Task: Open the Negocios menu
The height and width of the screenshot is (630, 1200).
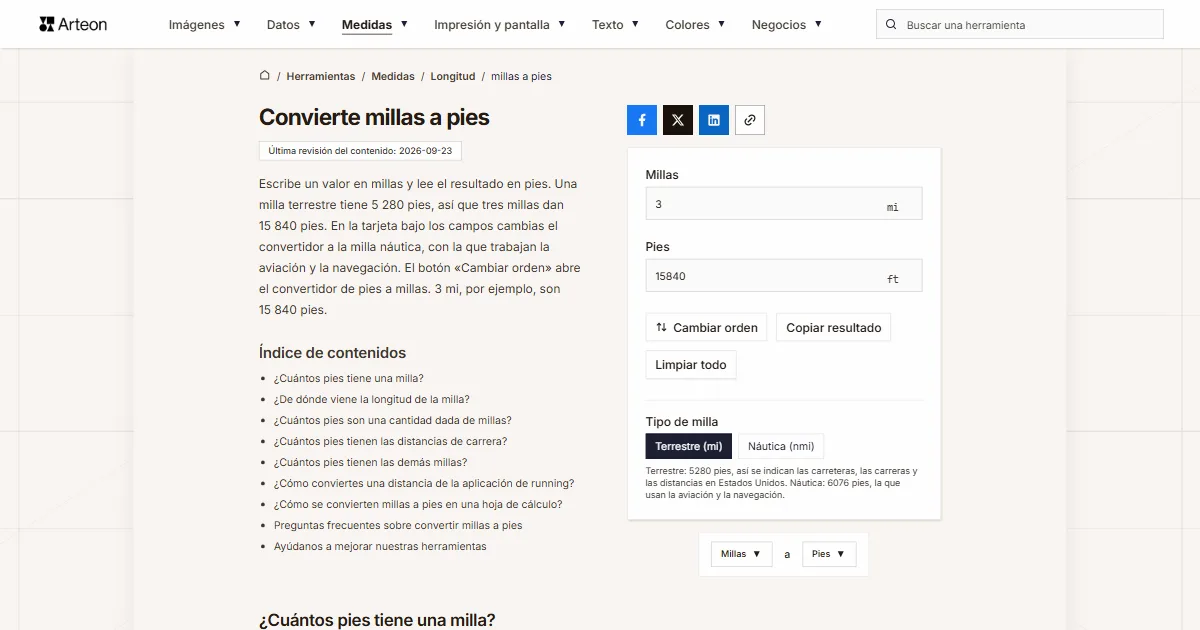Action: click(787, 24)
